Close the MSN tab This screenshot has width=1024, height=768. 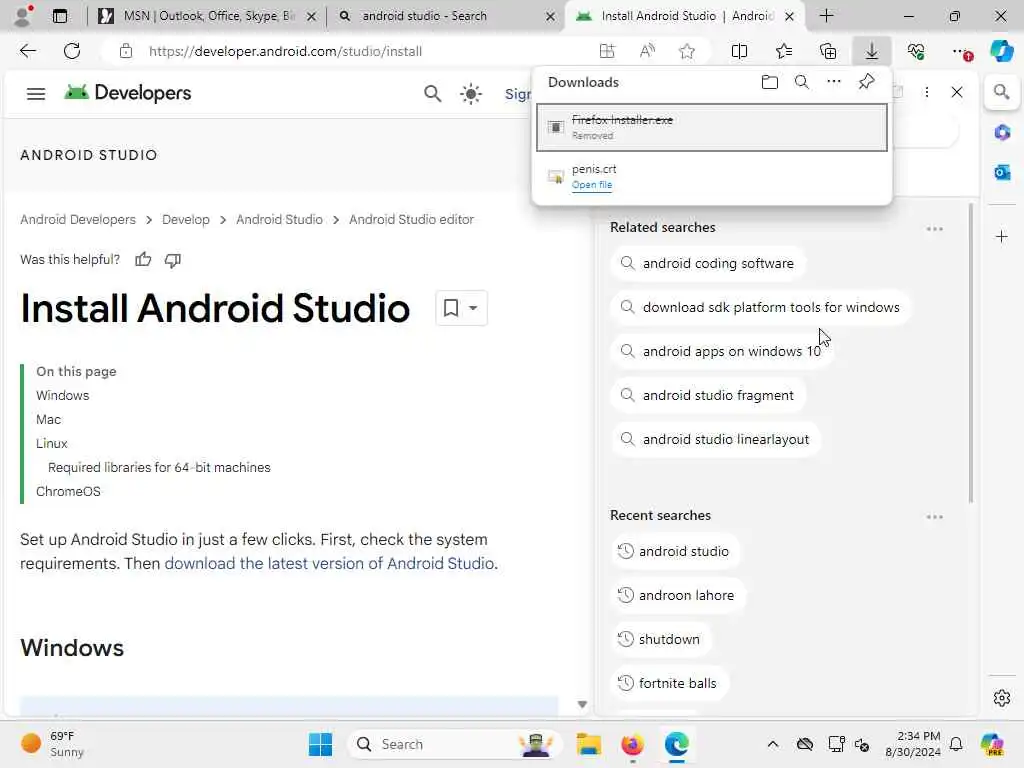tap(312, 16)
